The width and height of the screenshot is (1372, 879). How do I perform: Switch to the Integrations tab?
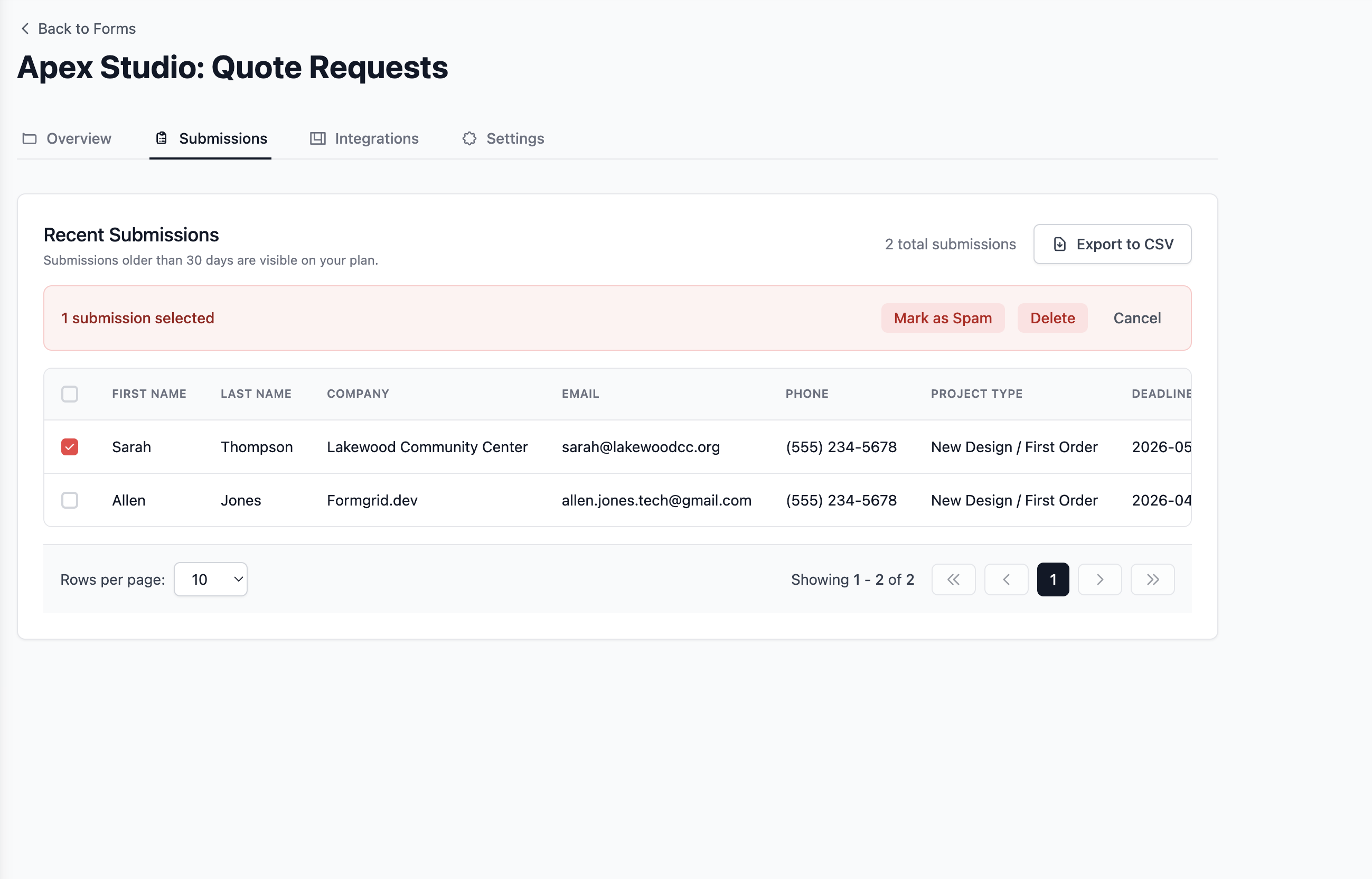[x=364, y=139]
